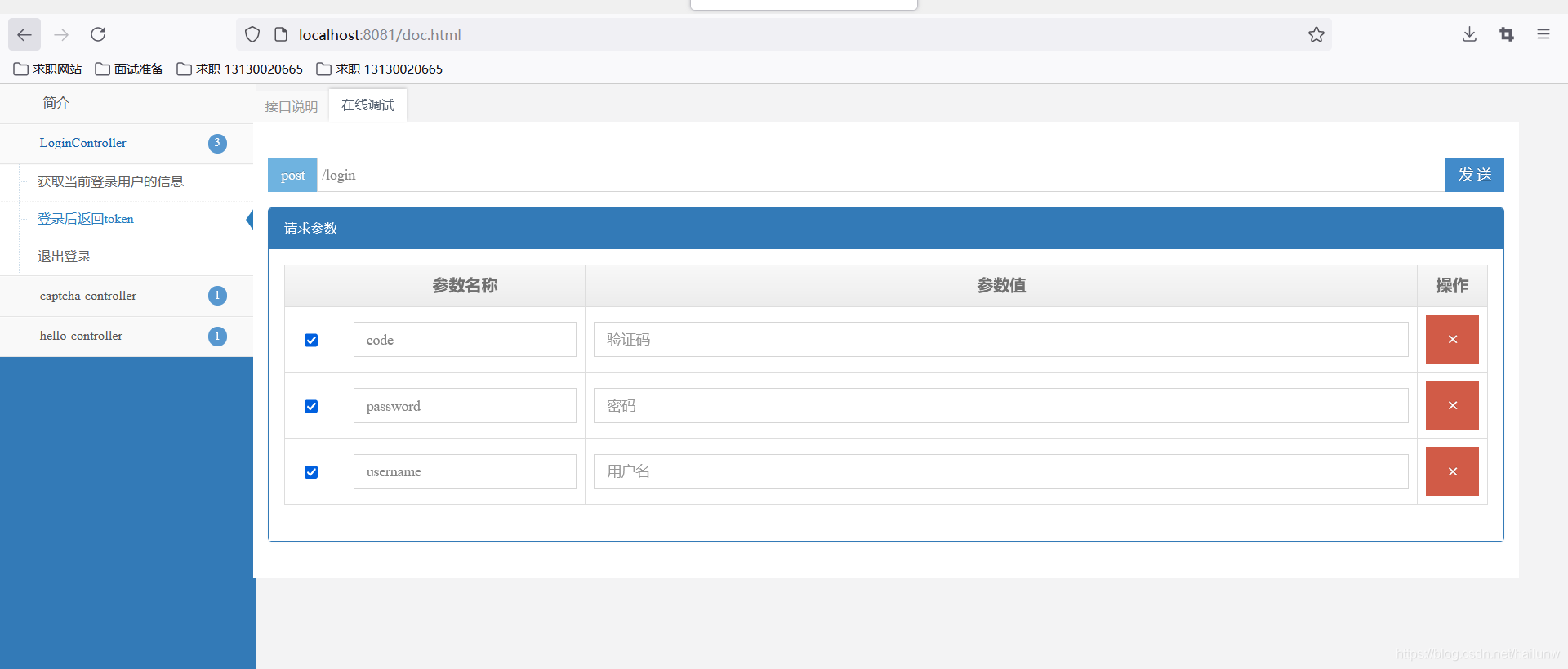Open the downloads arrow icon
Viewport: 1568px width, 669px height.
click(x=1469, y=34)
